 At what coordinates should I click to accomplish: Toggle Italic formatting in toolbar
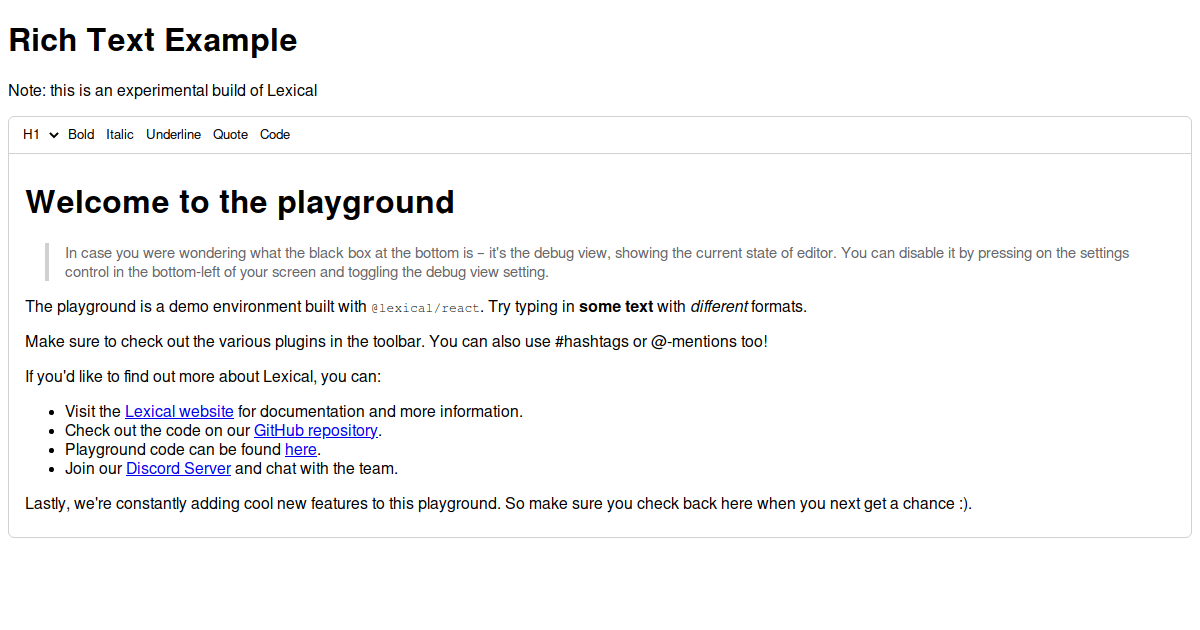pyautogui.click(x=120, y=135)
